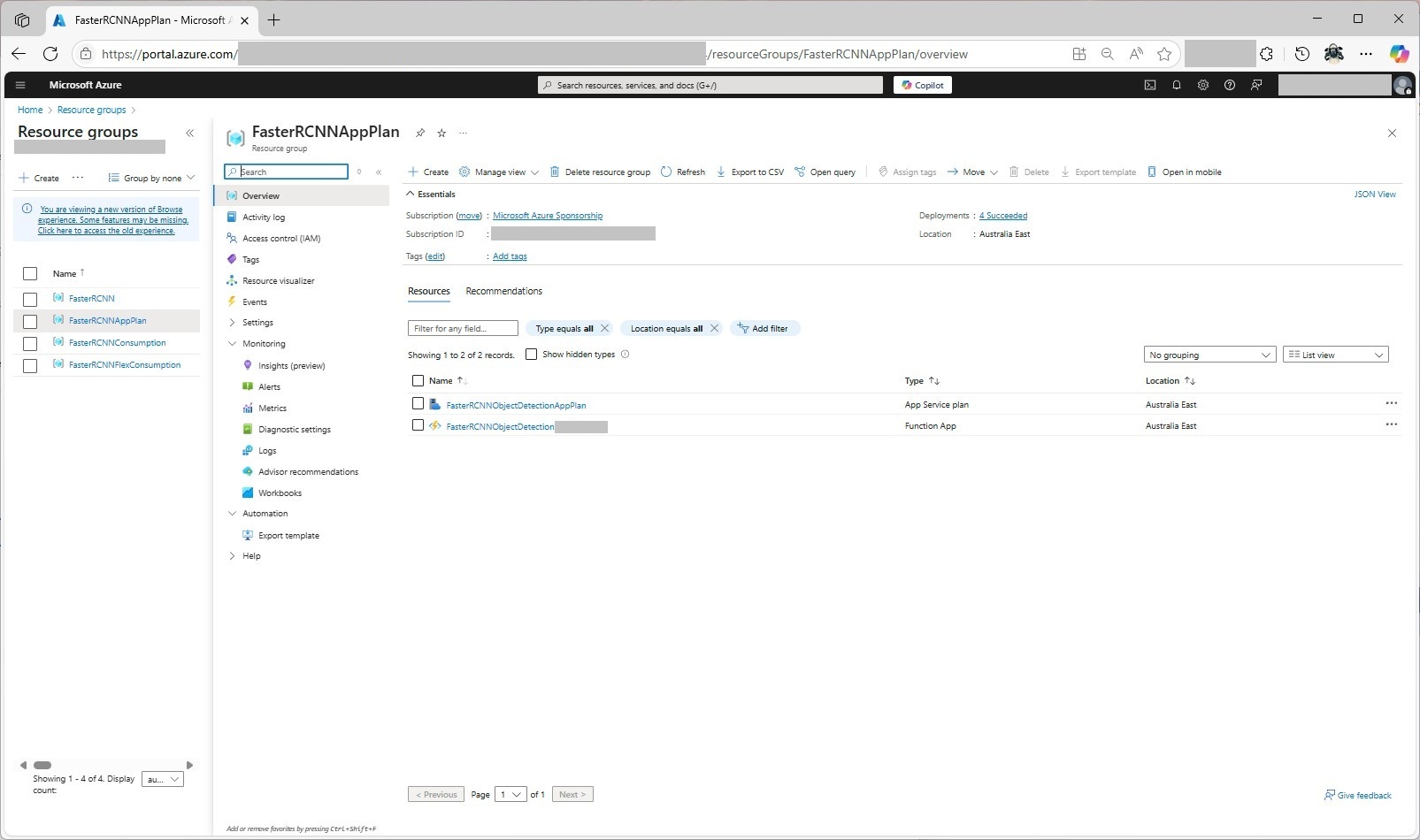
Task: Add resource group to favorites star
Action: [441, 133]
